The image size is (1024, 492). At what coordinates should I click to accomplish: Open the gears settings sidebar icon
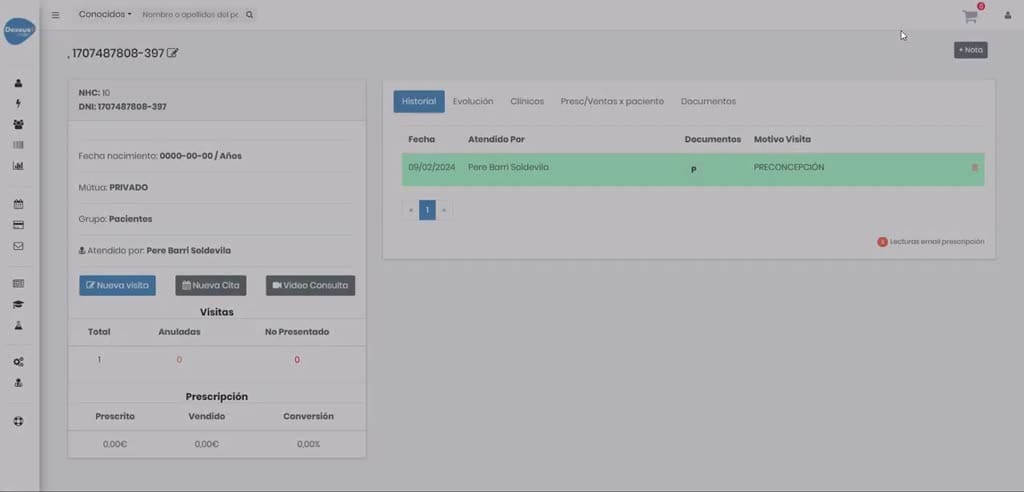click(x=18, y=362)
